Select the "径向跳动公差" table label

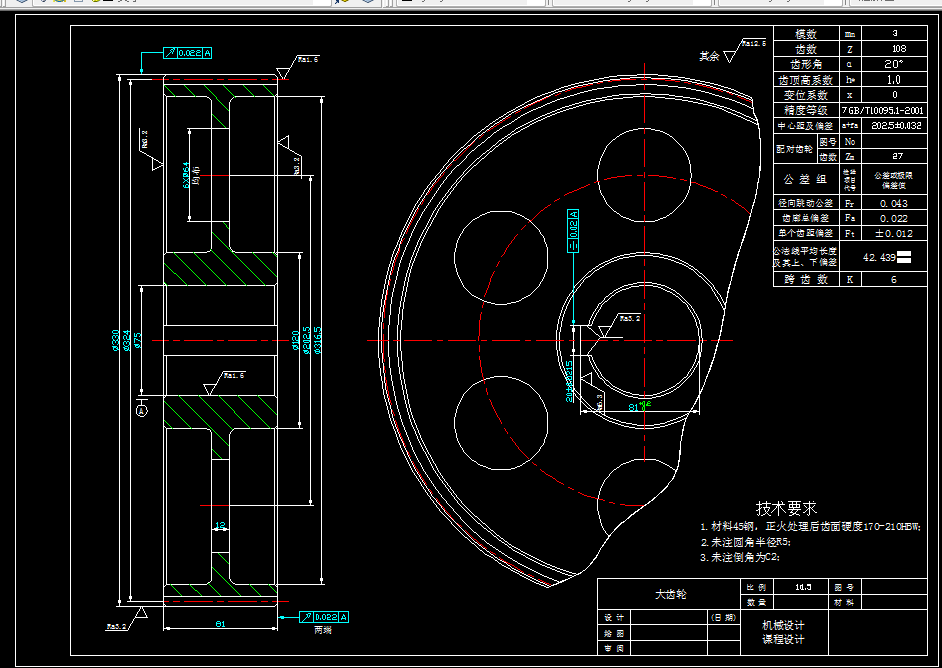(806, 204)
